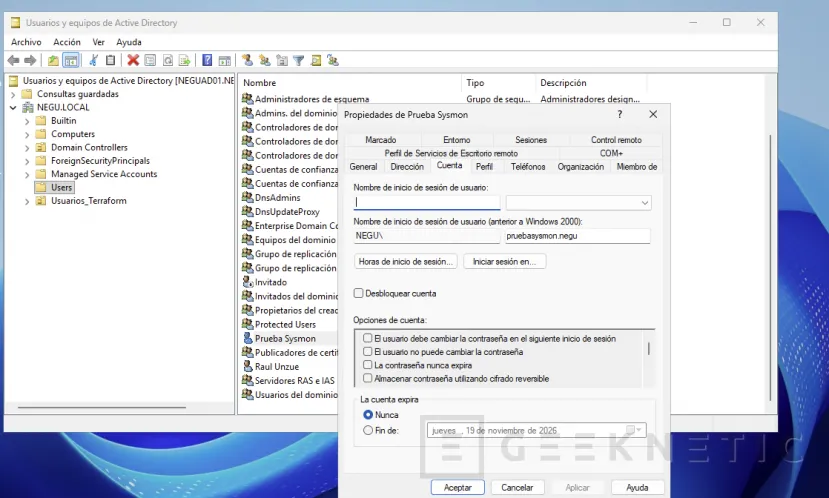Open the UPN suffix dropdown
Viewport: 829px width, 498px height.
(644, 203)
